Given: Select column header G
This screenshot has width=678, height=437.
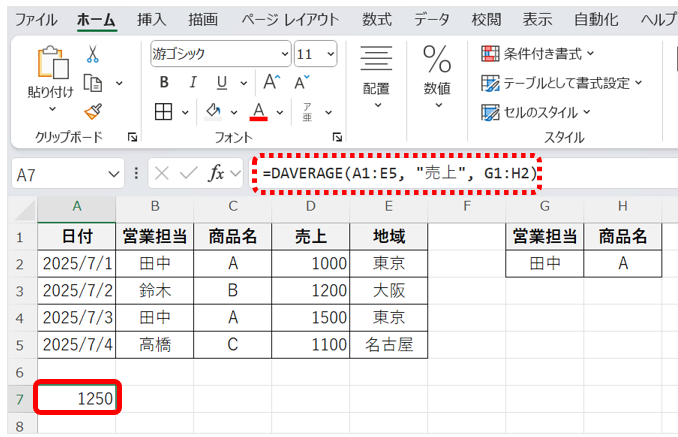Looking at the screenshot, I should tap(544, 206).
